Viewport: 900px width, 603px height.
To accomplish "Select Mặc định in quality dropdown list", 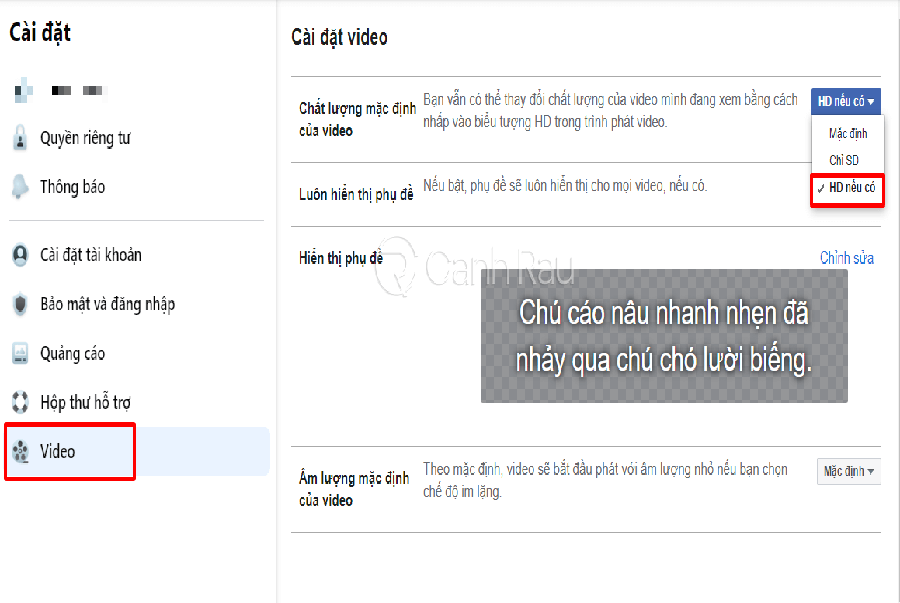I will pos(848,133).
